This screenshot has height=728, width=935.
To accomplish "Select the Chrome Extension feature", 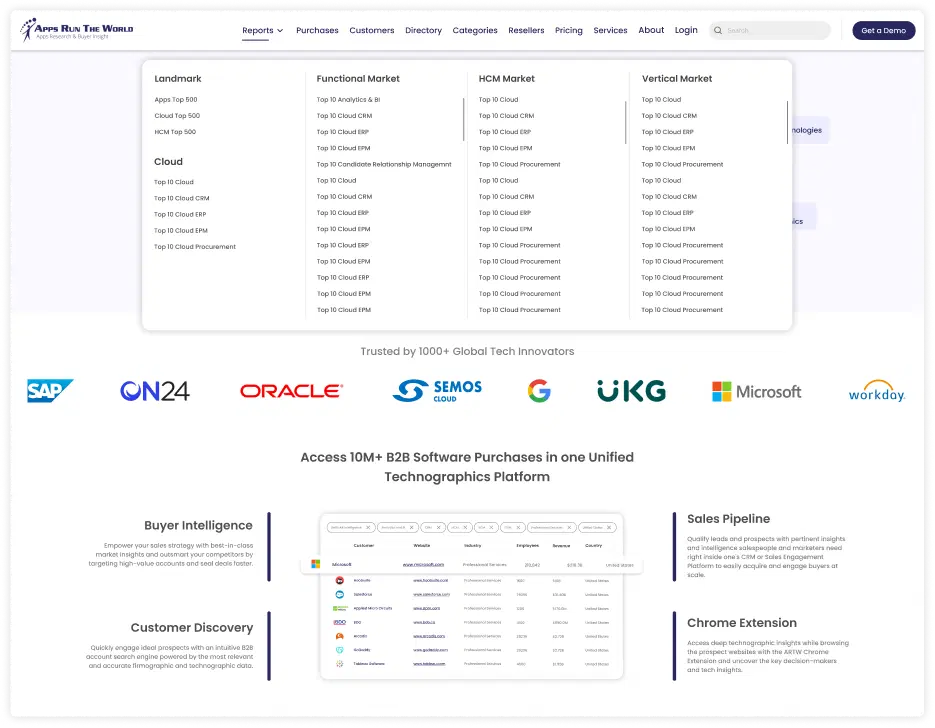I will [742, 623].
